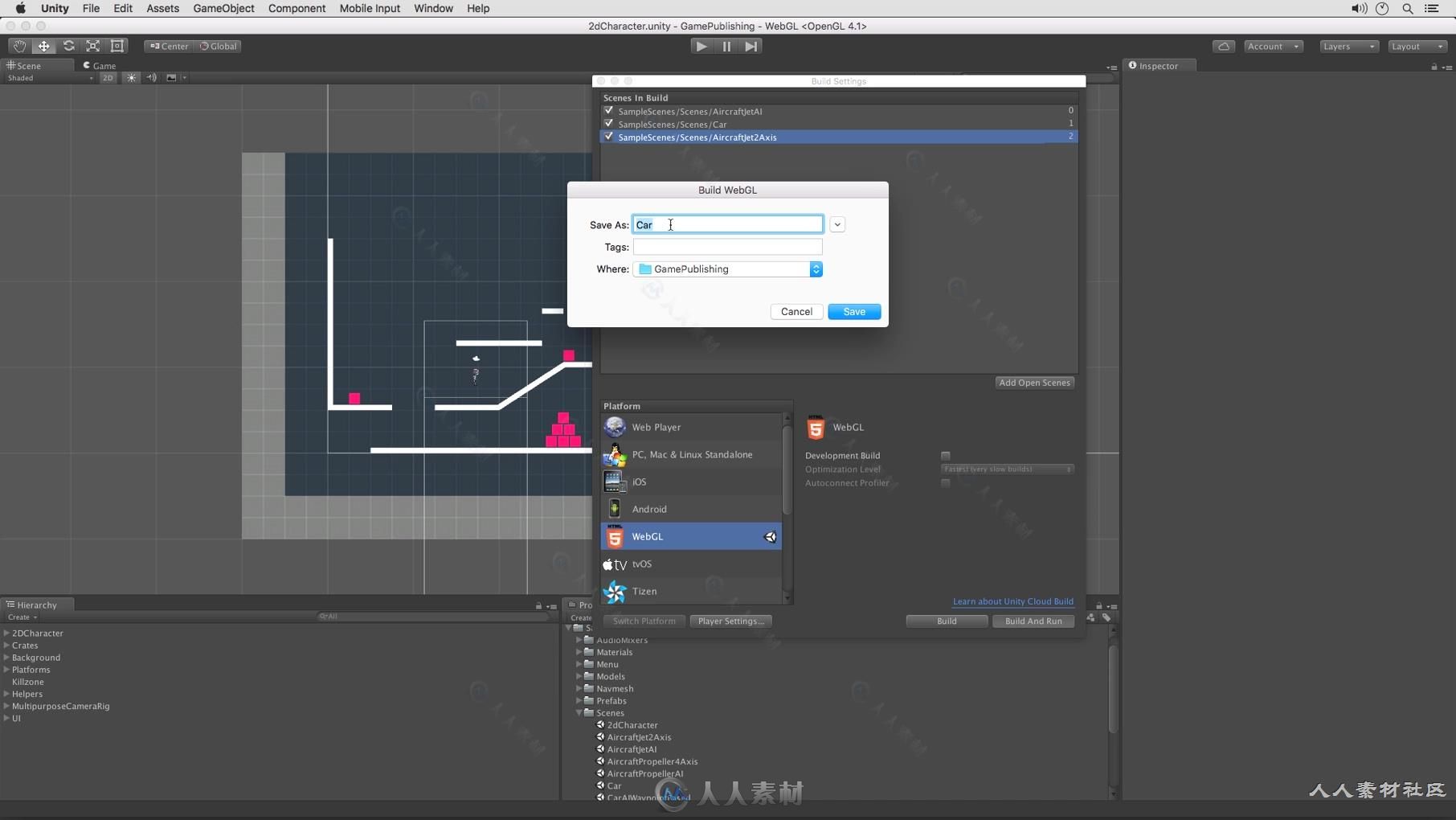Open Unity cloud services icon
Screen dimensions: 1456x820
1224,46
